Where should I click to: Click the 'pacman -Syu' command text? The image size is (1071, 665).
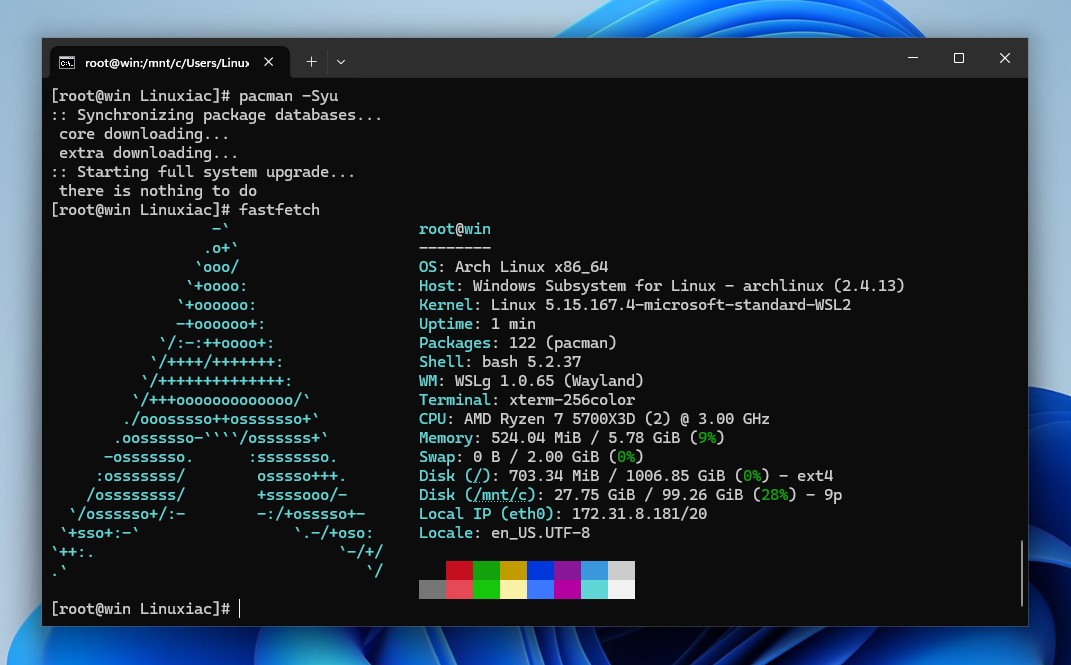(288, 96)
